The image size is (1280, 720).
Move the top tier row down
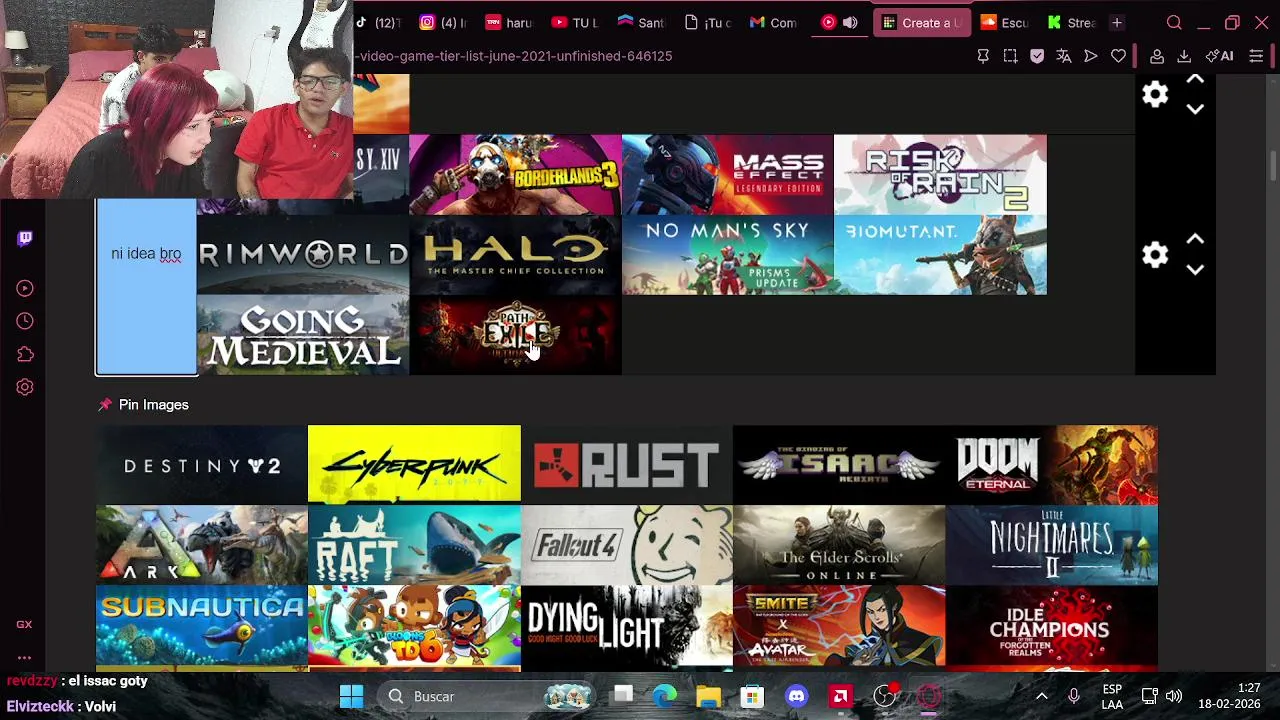(x=1195, y=109)
